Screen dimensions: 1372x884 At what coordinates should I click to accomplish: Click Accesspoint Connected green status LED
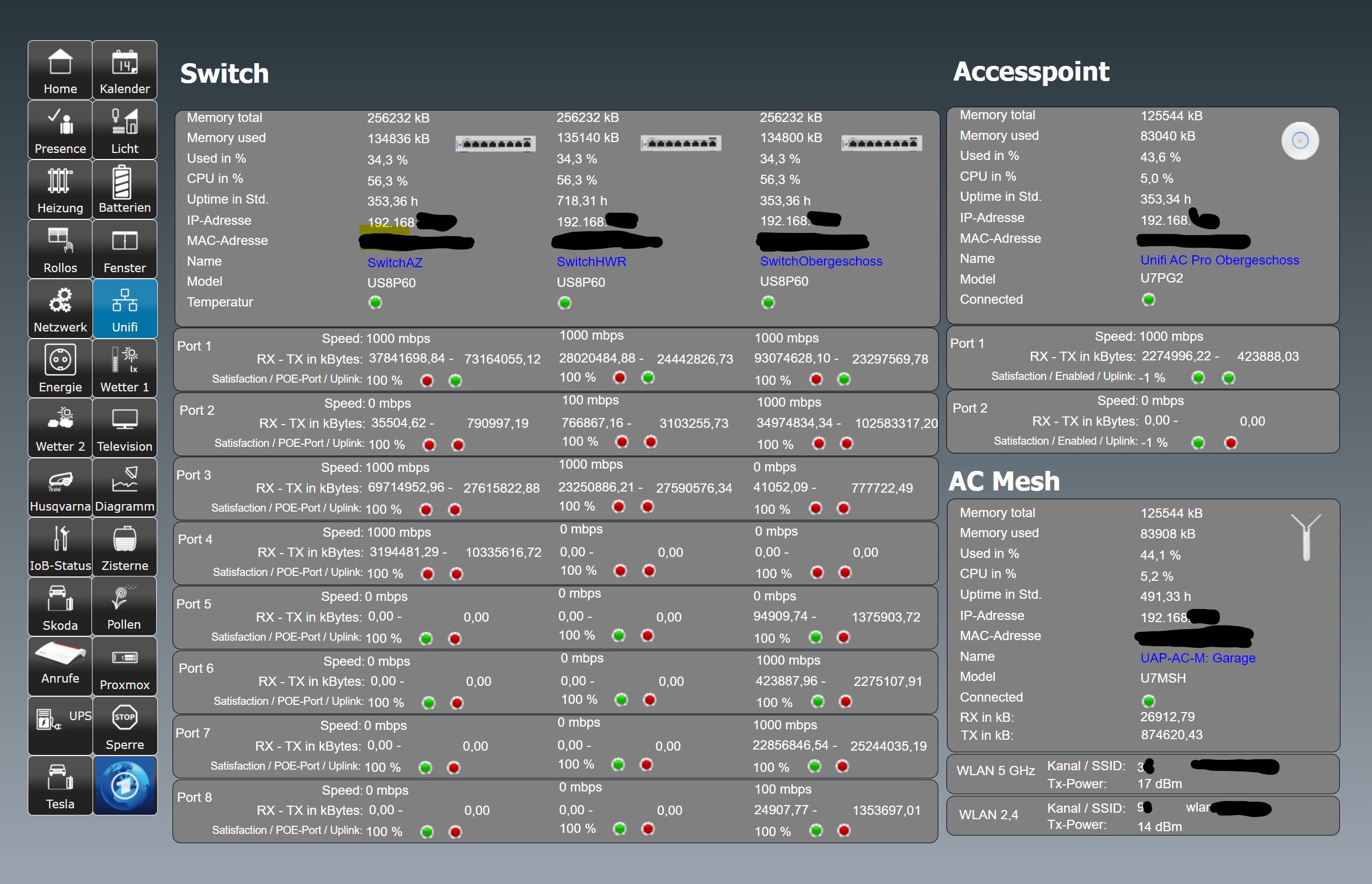click(x=1148, y=299)
